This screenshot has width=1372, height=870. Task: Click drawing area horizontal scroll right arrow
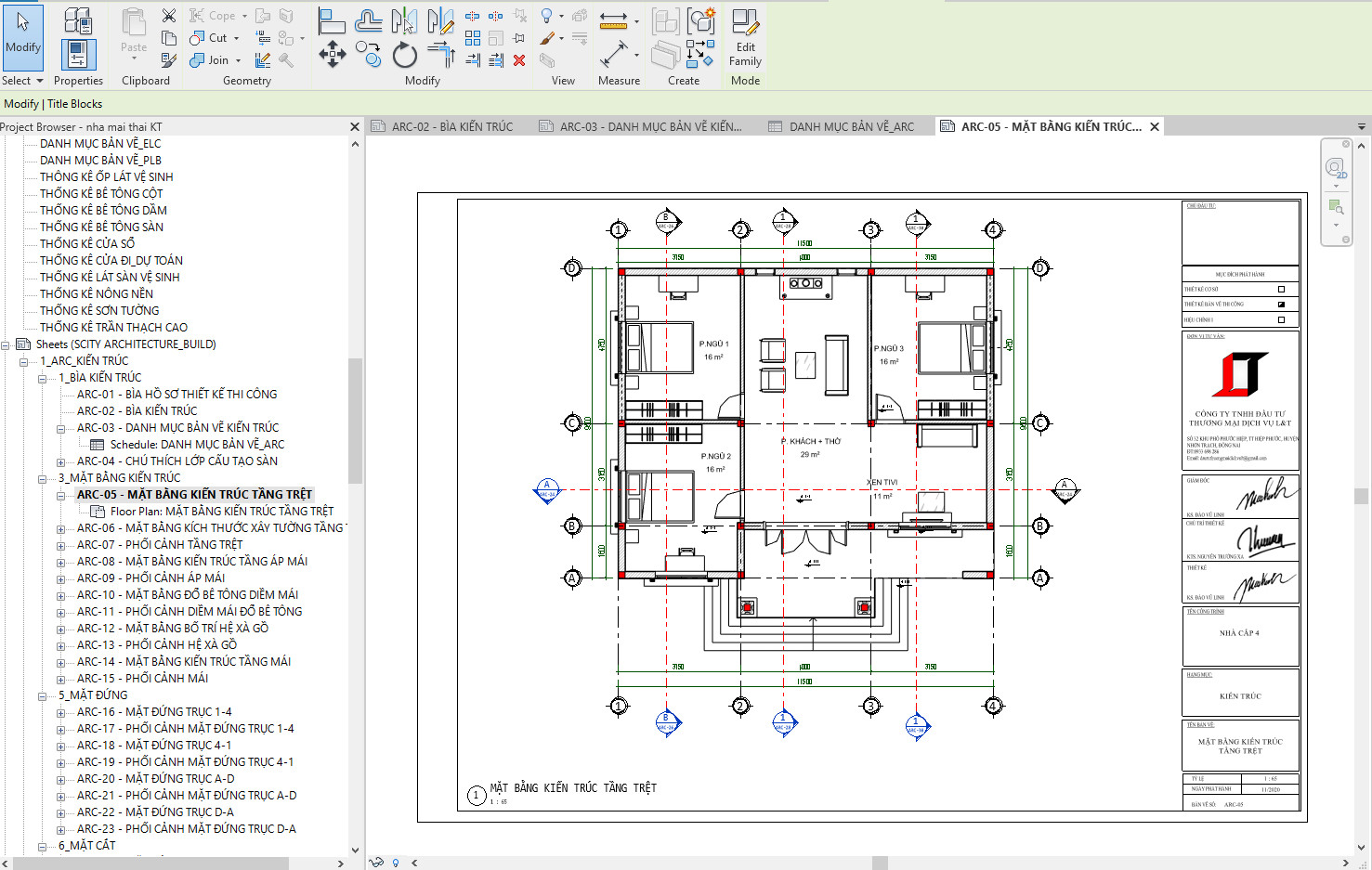[1346, 863]
